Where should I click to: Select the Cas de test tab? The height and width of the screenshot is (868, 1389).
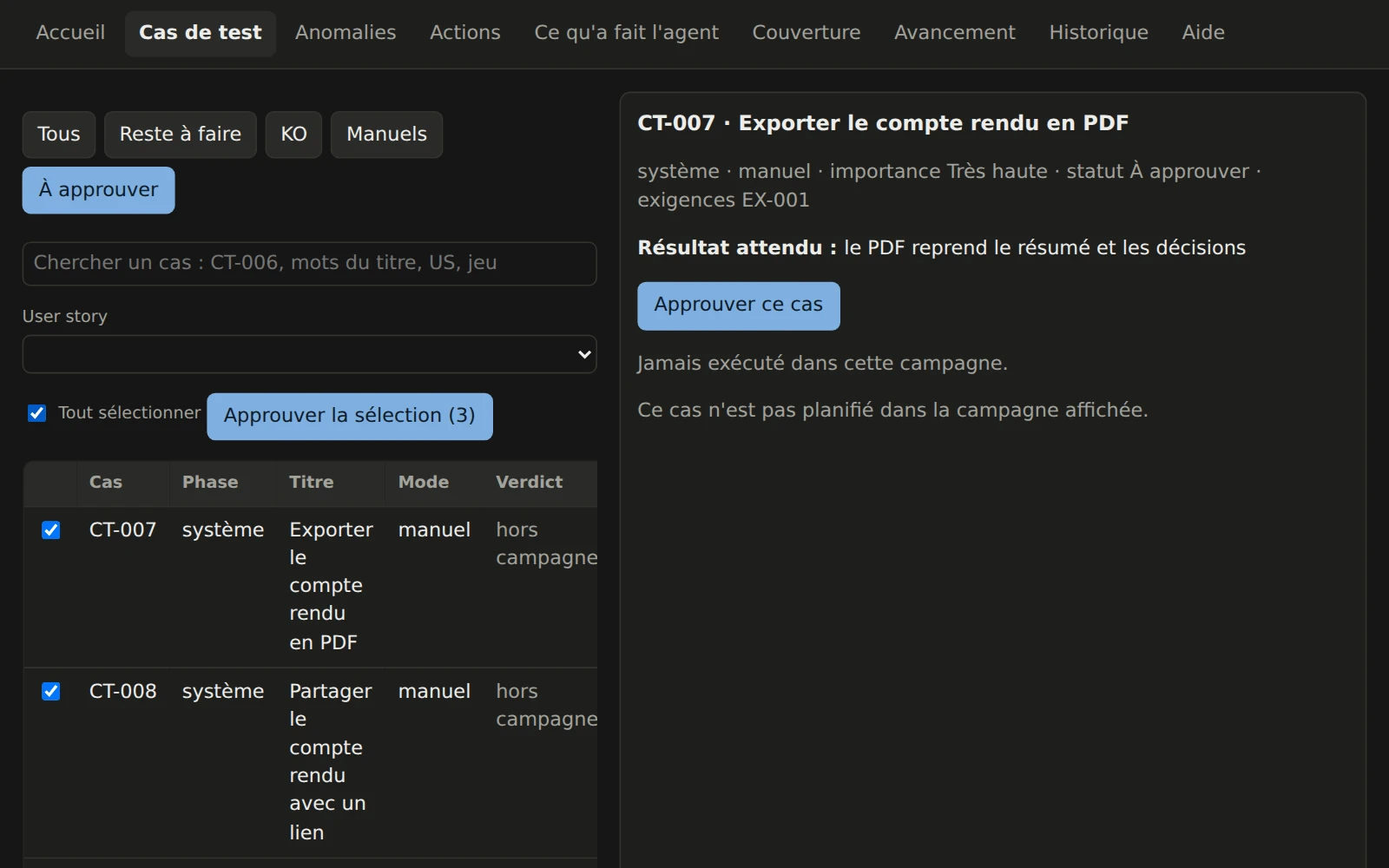coord(201,33)
